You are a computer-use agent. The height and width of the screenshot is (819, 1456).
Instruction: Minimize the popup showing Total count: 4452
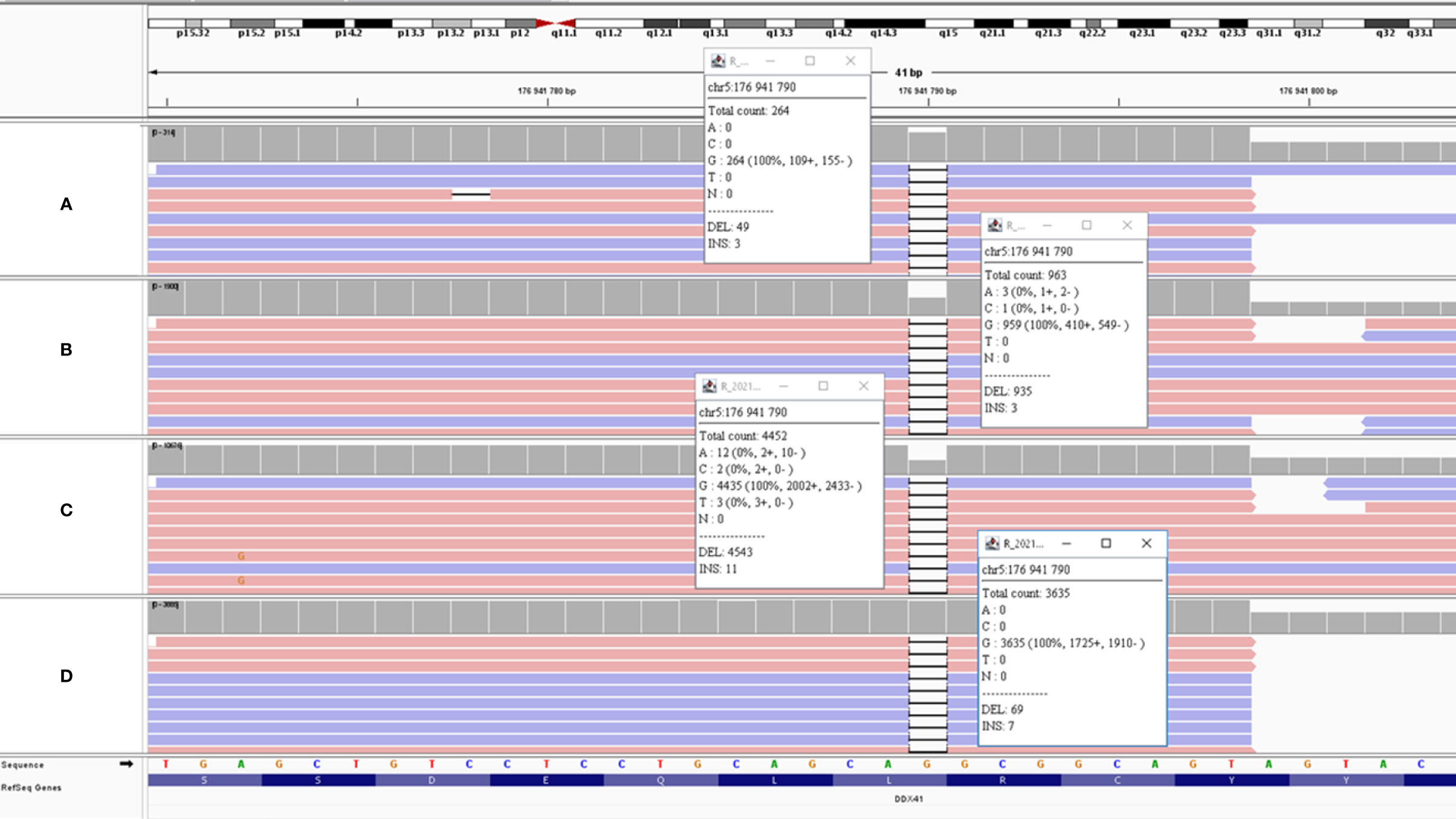pos(783,386)
